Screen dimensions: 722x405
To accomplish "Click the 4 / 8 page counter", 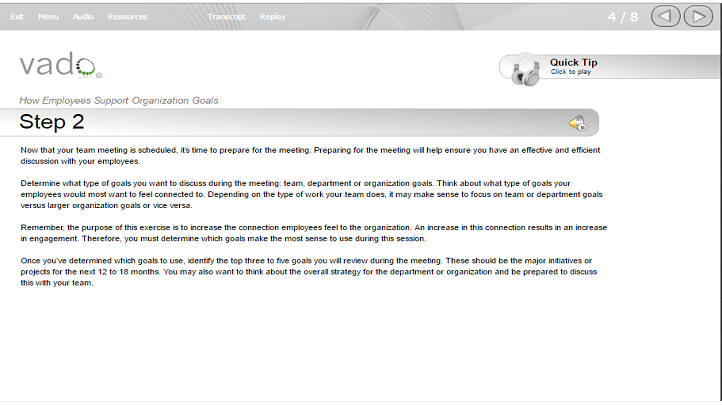I will point(623,17).
